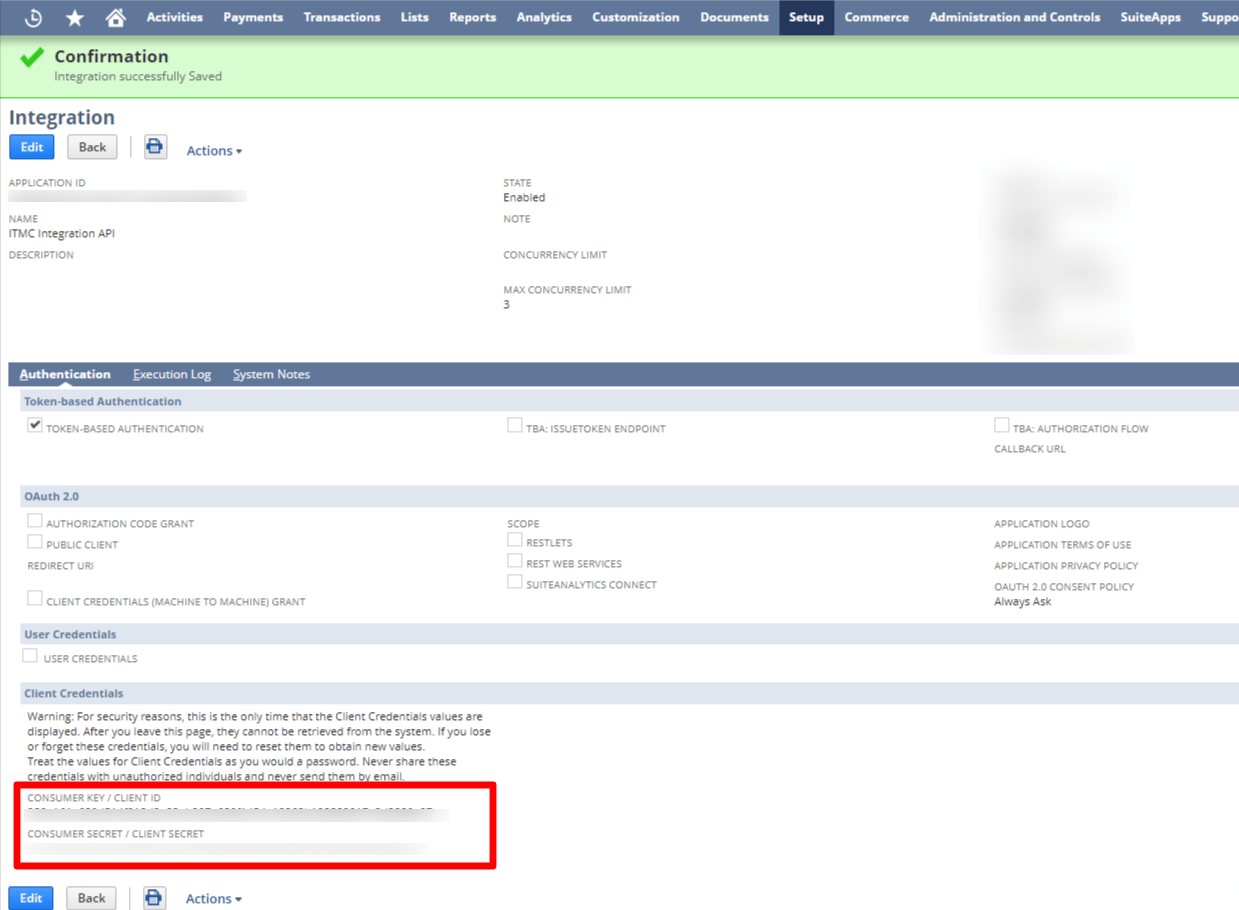Viewport: 1239px width, 910px height.
Task: Check the SuiteAnalytics Connect checkbox
Action: coord(514,581)
